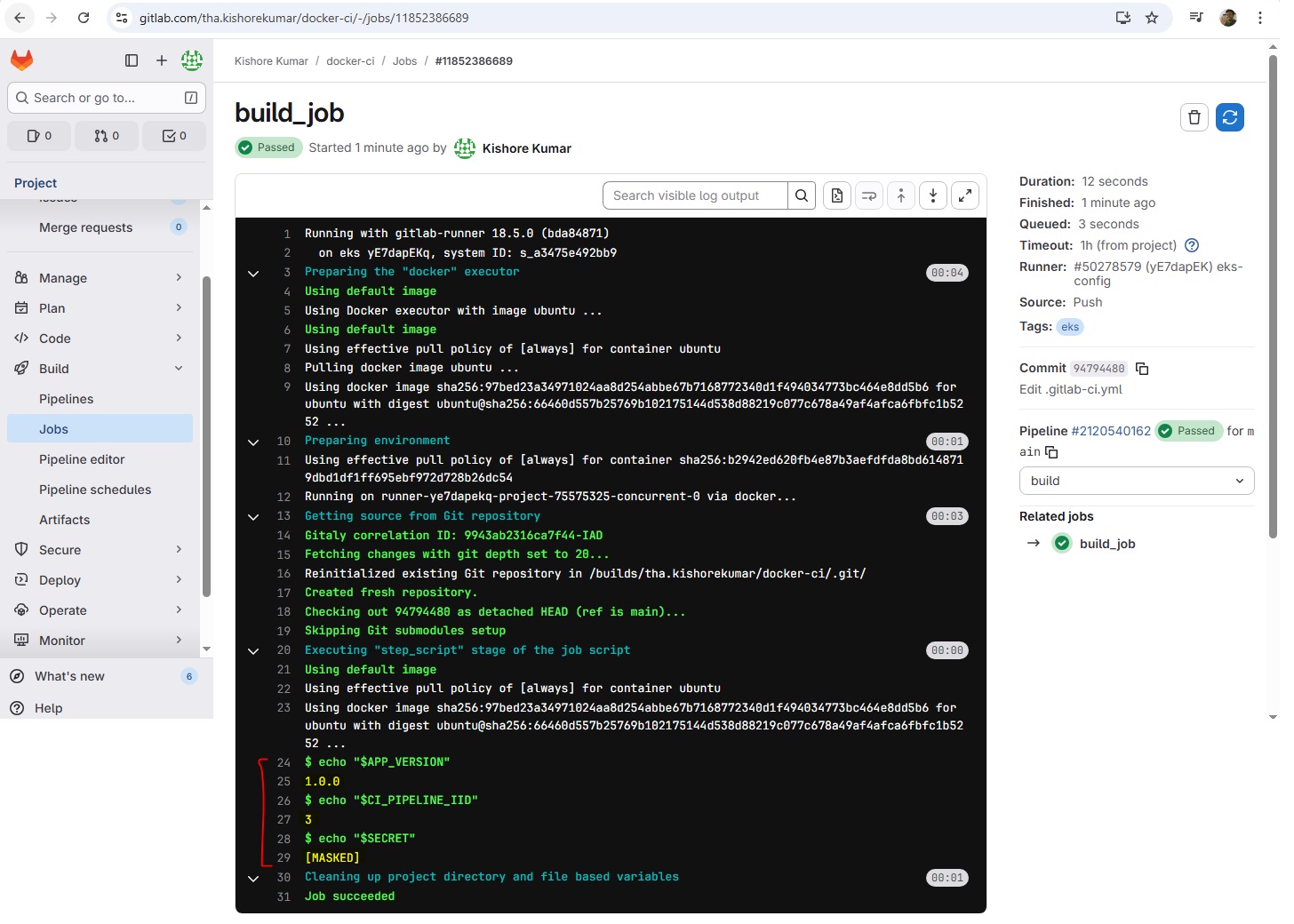Collapse the "Getting source from Git" section
This screenshot has height=924, width=1294.
[253, 517]
